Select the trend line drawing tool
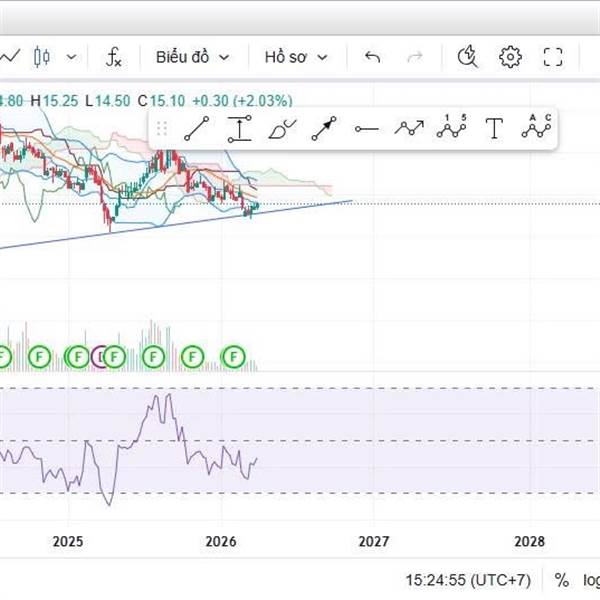The height and width of the screenshot is (600, 600). point(197,129)
